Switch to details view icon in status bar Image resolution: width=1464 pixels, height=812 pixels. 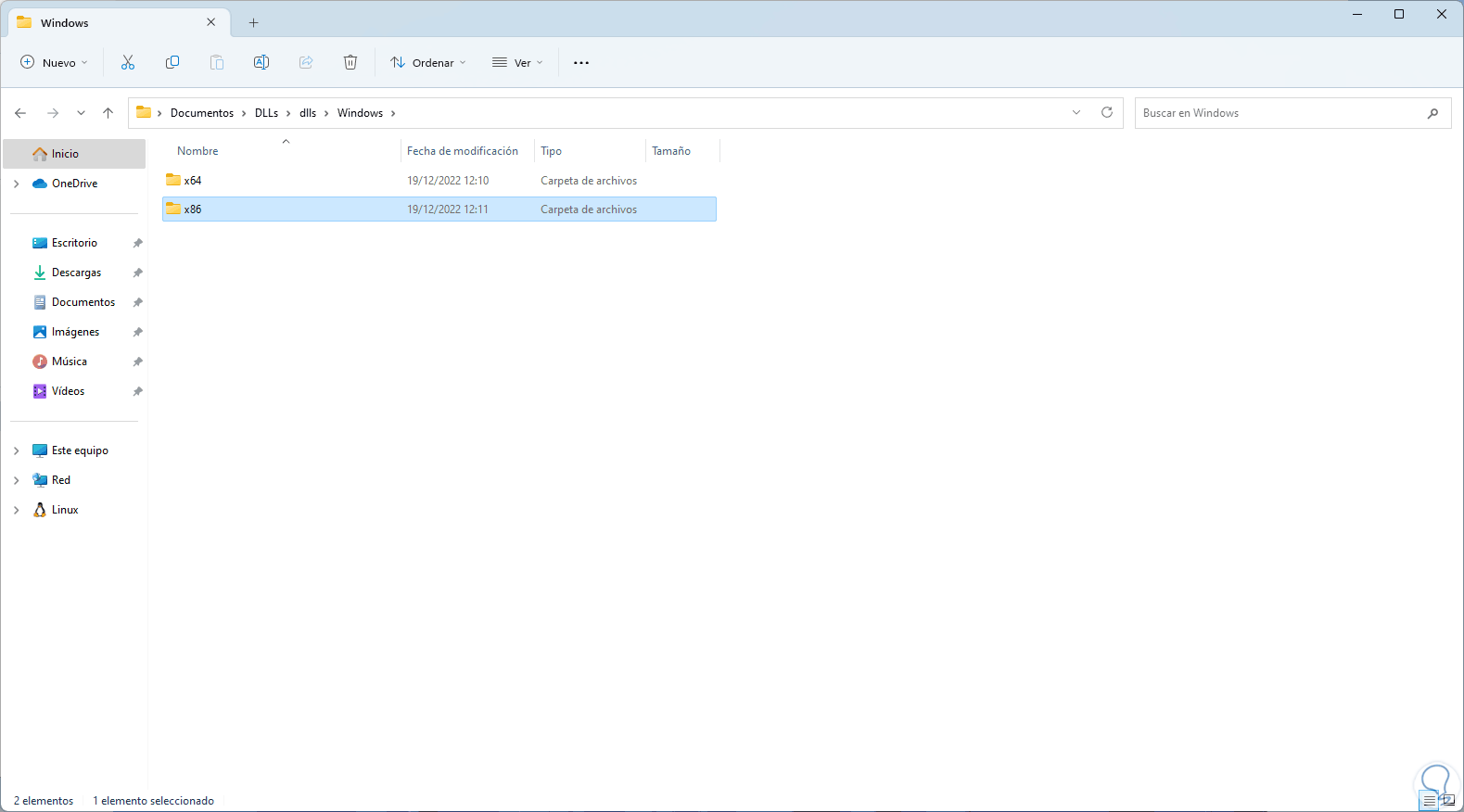pyautogui.click(x=1430, y=801)
